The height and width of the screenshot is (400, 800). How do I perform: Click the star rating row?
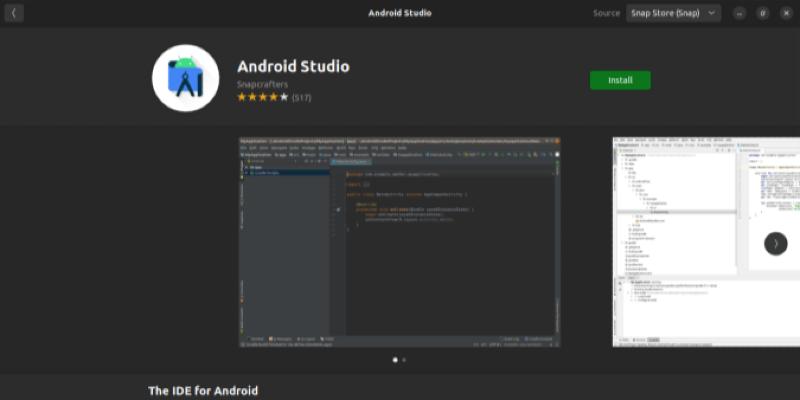(263, 98)
